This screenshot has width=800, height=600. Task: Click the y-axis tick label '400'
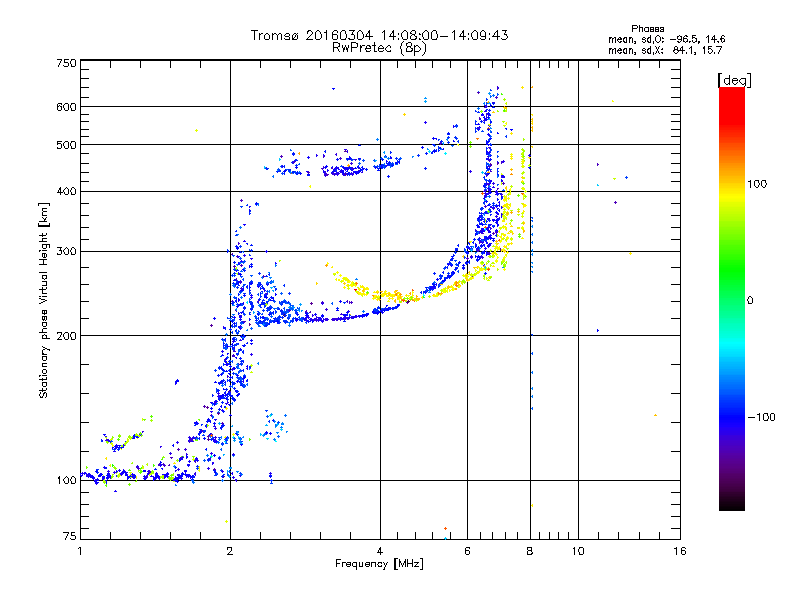(67, 192)
